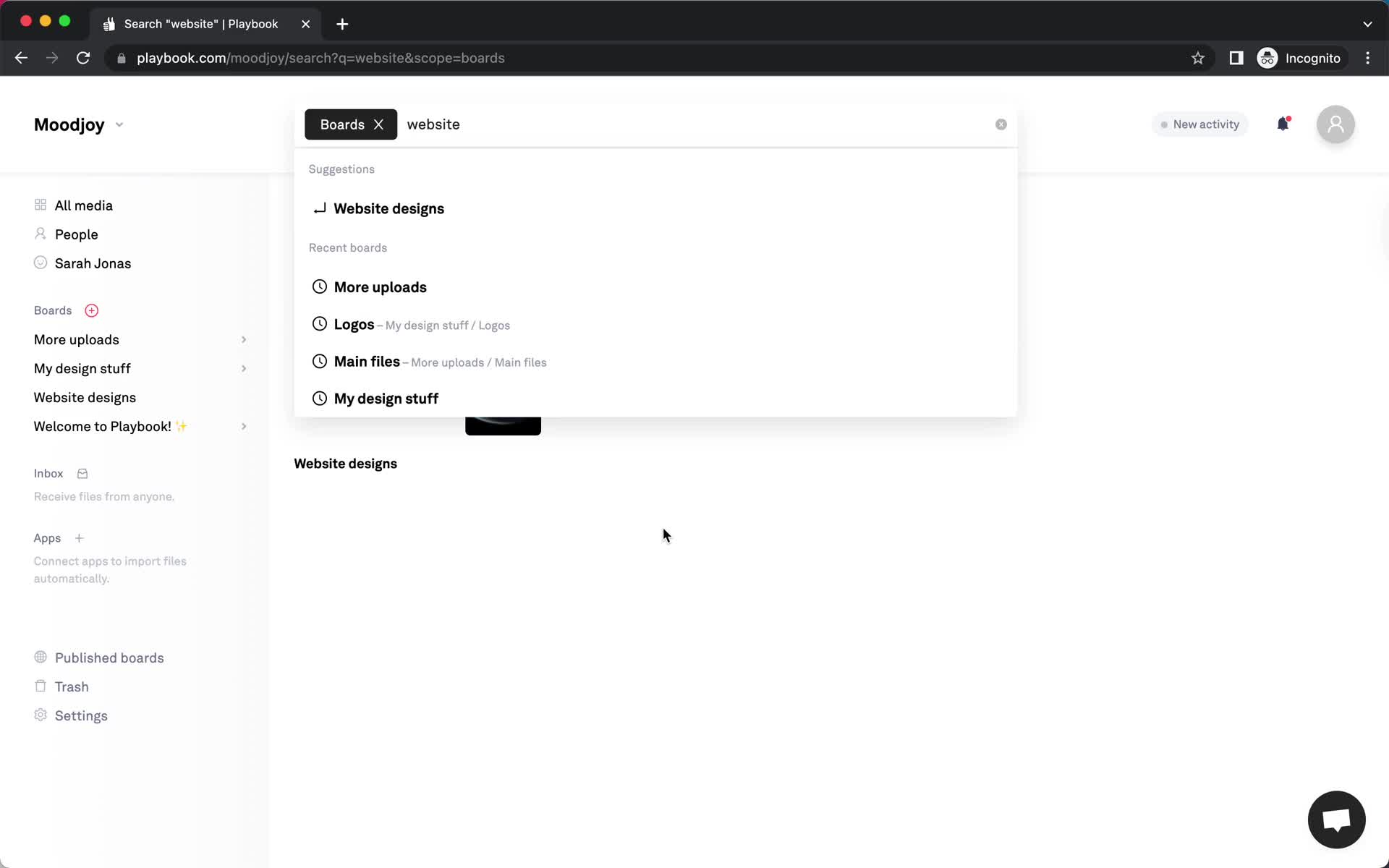The width and height of the screenshot is (1389, 868).
Task: Click the user profile avatar icon
Action: [x=1335, y=124]
